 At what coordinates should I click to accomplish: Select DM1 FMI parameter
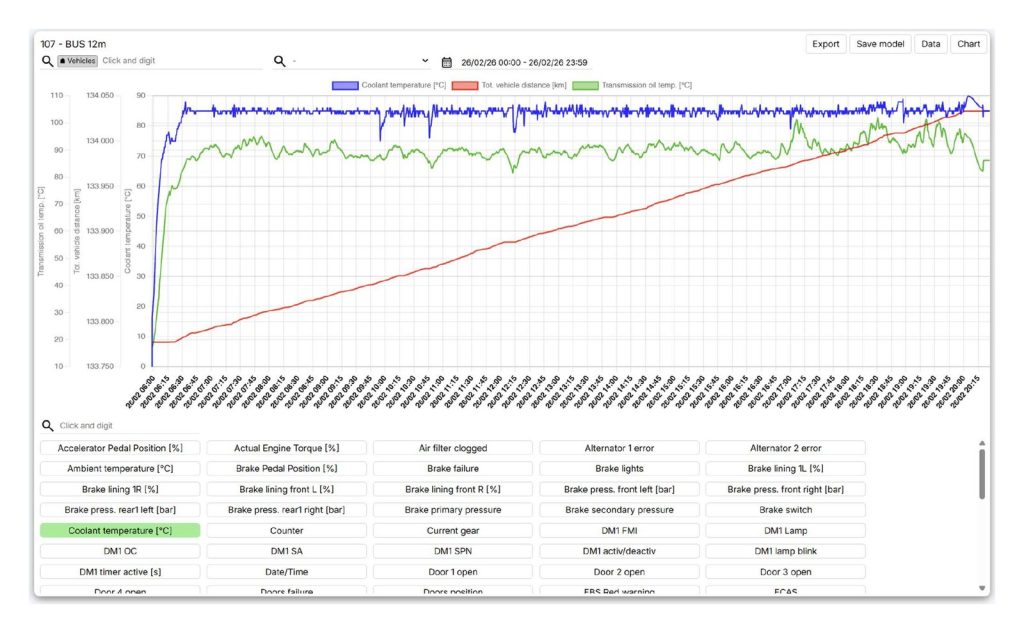click(x=619, y=530)
